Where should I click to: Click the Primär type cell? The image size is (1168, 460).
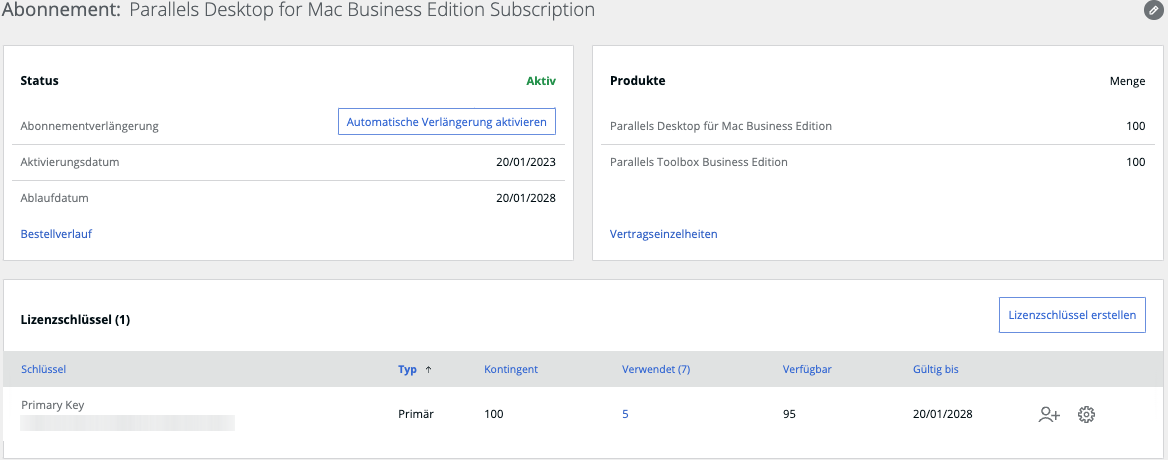tap(416, 414)
